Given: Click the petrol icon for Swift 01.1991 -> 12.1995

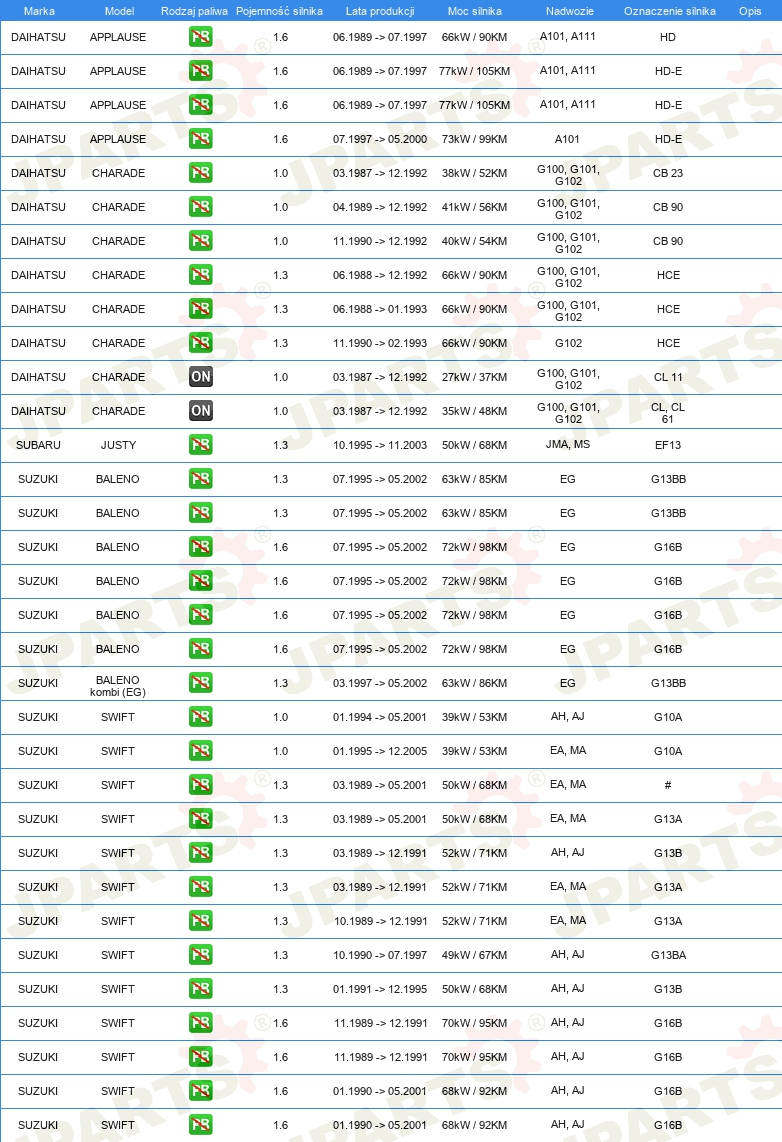Looking at the screenshot, I should pyautogui.click(x=201, y=989).
